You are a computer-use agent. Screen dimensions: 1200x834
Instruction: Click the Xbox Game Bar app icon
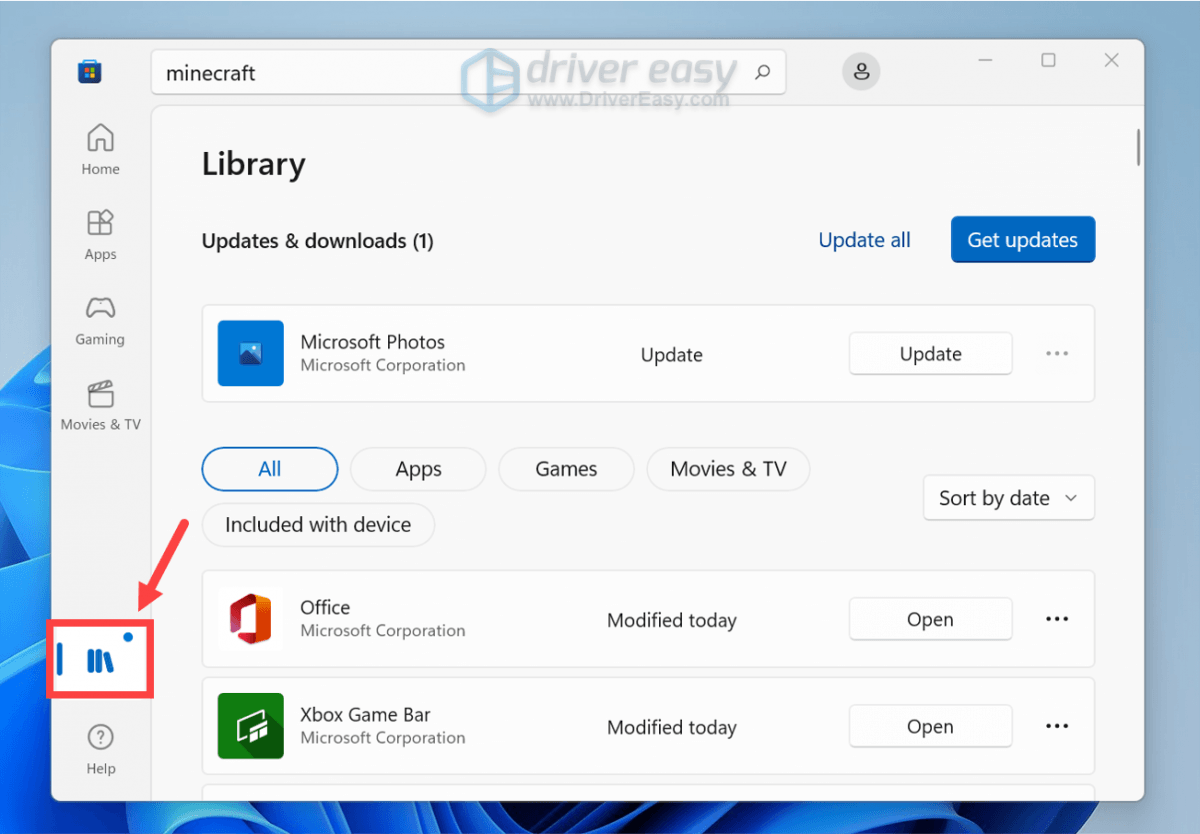[250, 726]
